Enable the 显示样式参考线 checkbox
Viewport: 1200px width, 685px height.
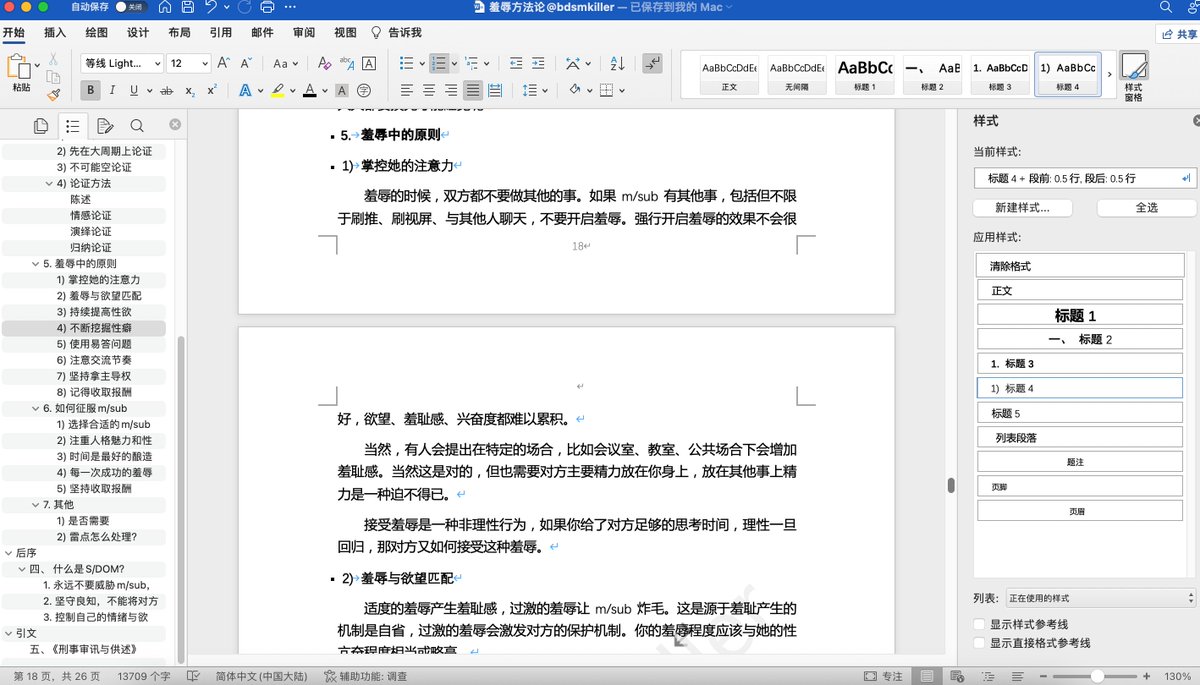[x=980, y=624]
